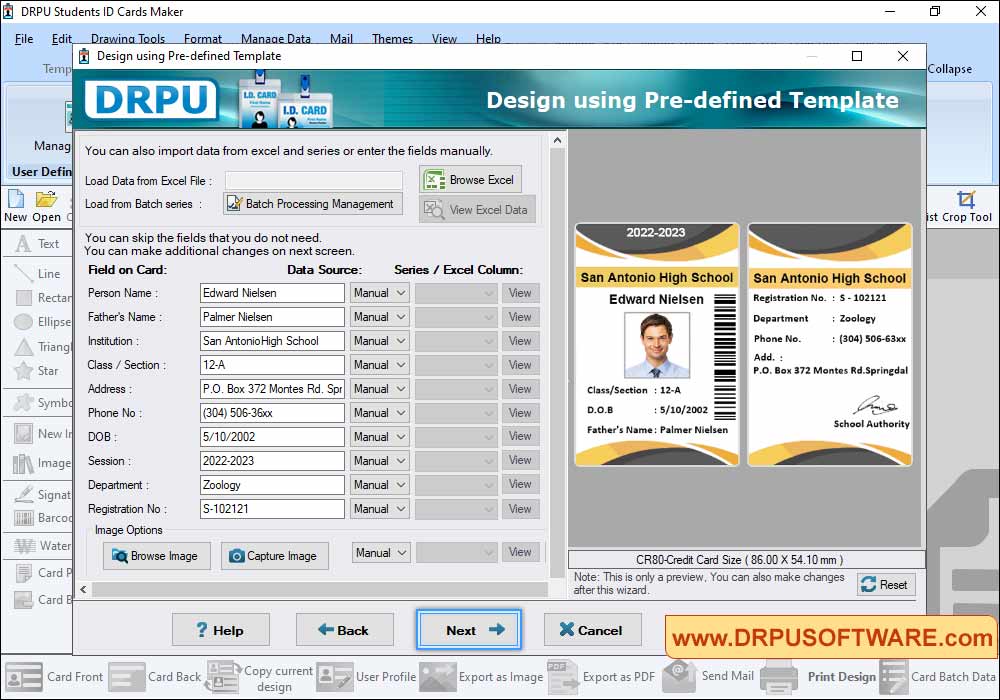The height and width of the screenshot is (700, 1000).
Task: Click the form panel scroll-up arrow
Action: pos(557,140)
